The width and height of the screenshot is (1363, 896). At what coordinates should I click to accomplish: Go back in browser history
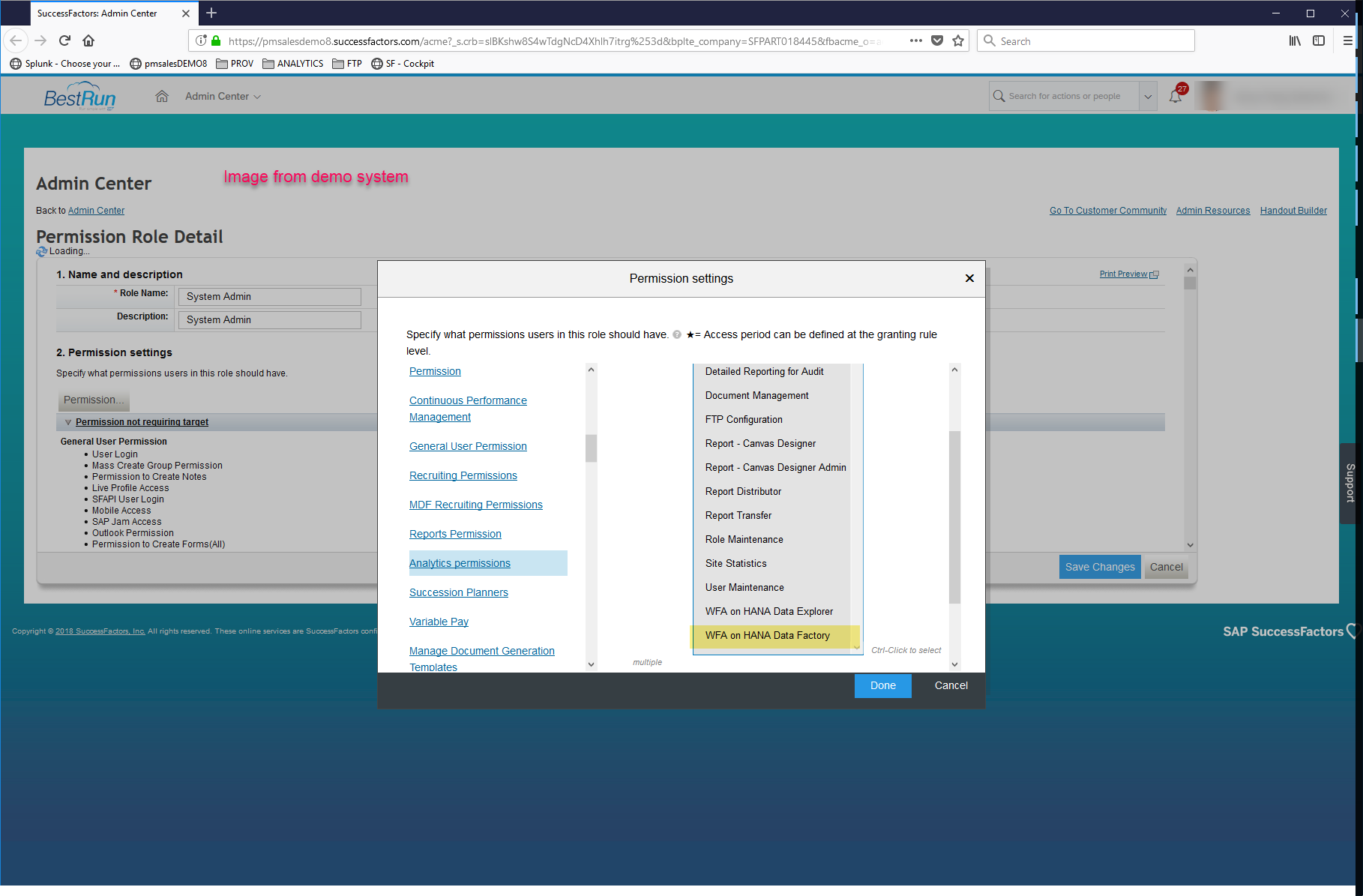pyautogui.click(x=16, y=40)
